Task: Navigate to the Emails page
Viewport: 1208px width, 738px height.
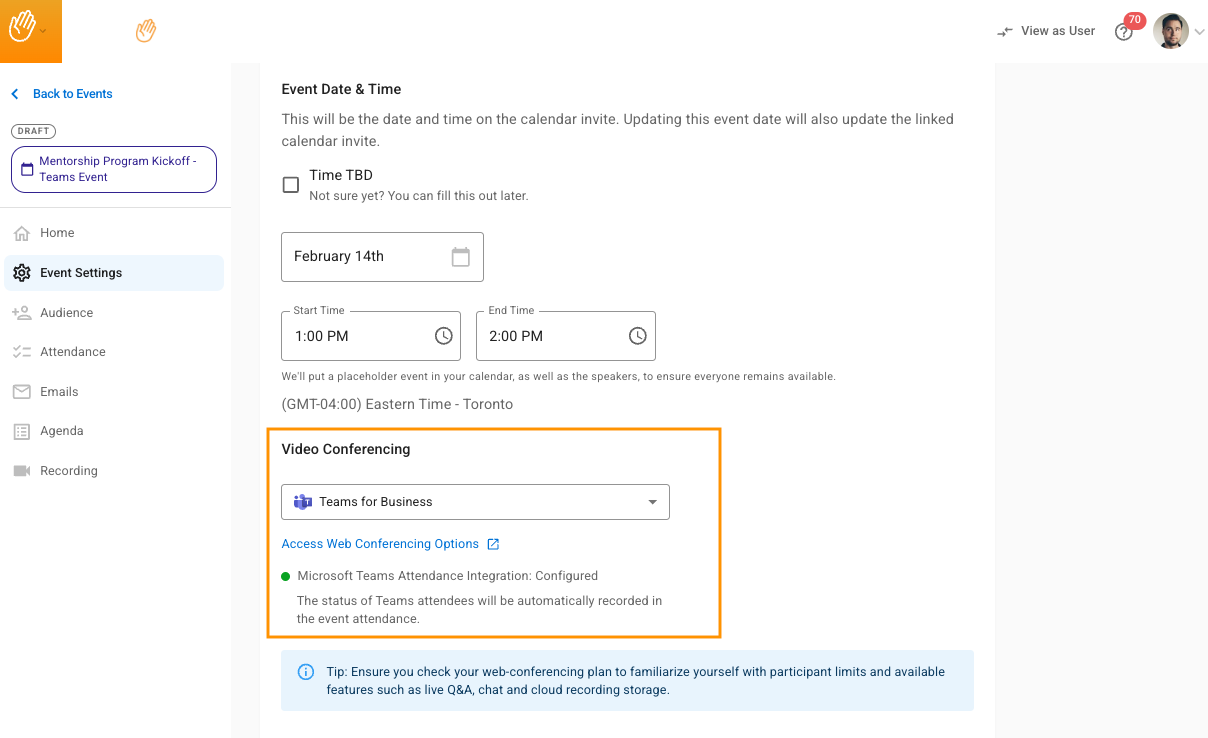Action: click(59, 392)
